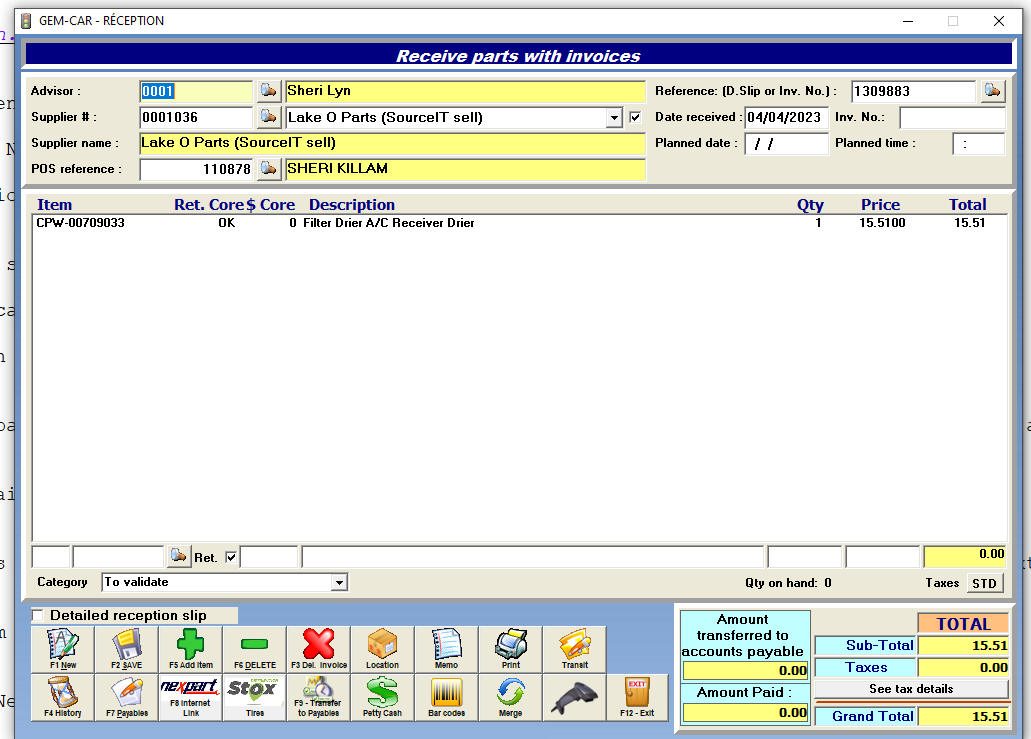Image resolution: width=1031 pixels, height=739 pixels.
Task: Launch the Nexpart F8 Internet Link
Action: click(190, 697)
